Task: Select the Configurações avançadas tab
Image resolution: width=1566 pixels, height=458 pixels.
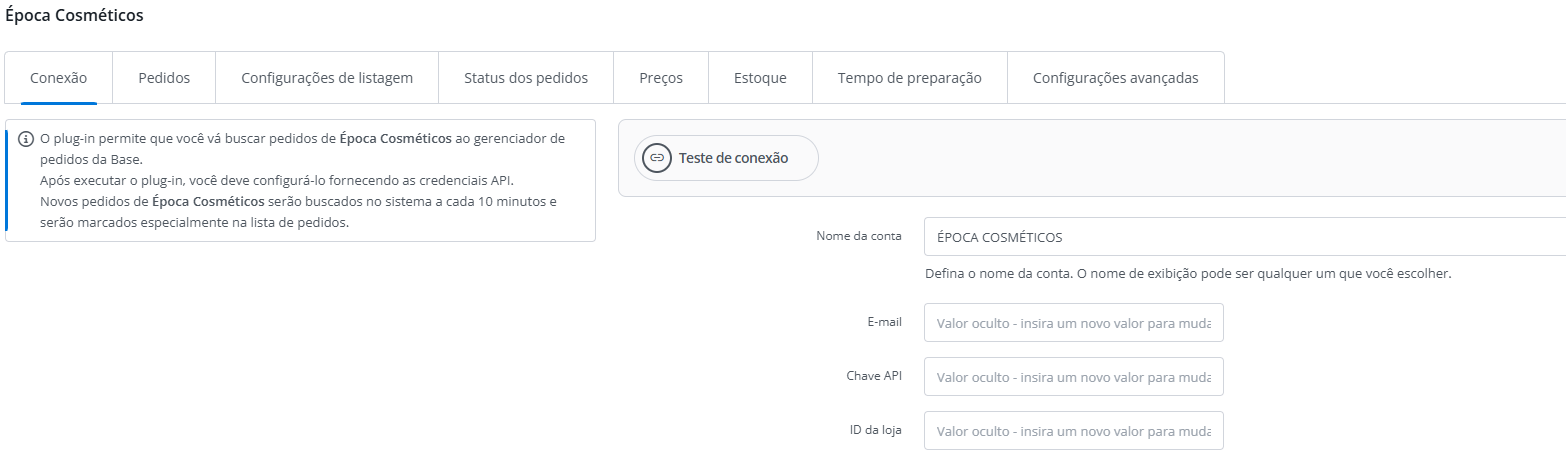Action: [x=1115, y=78]
